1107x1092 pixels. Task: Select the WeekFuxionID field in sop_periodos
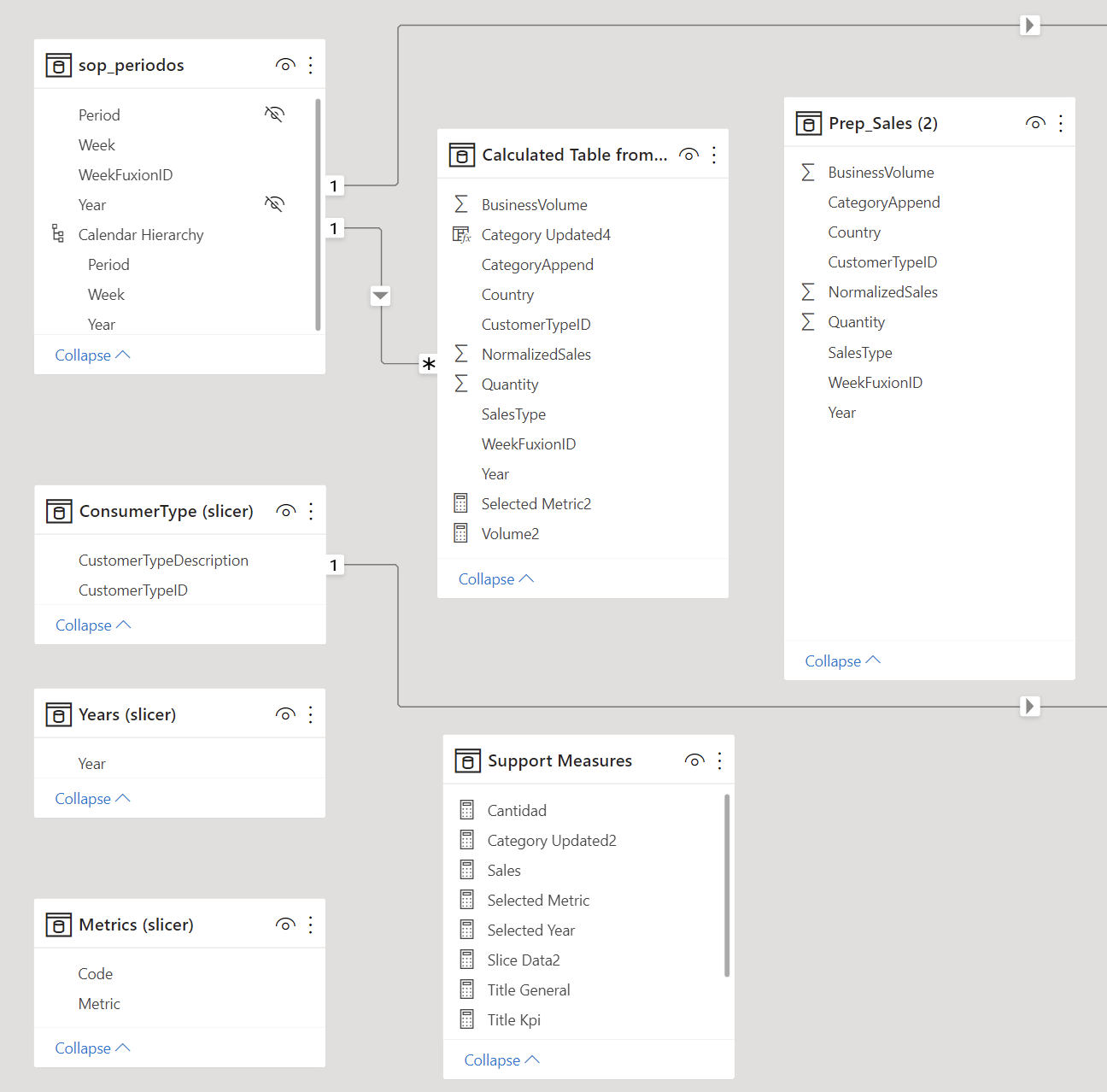tap(126, 174)
